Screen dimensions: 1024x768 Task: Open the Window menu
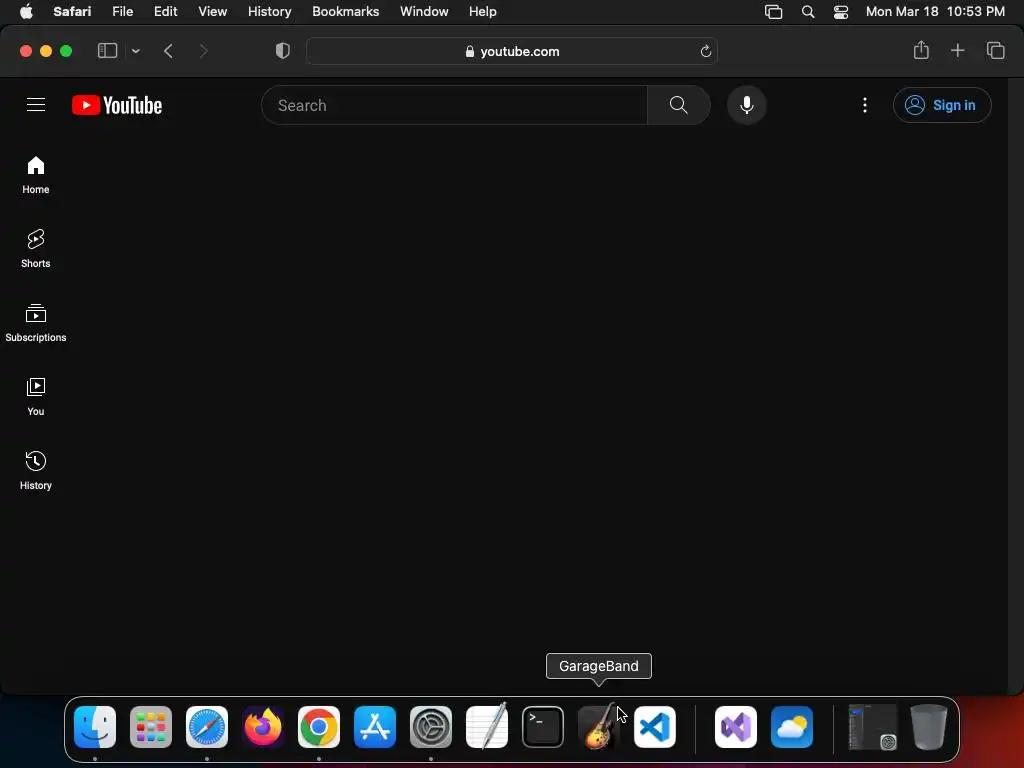pos(424,11)
